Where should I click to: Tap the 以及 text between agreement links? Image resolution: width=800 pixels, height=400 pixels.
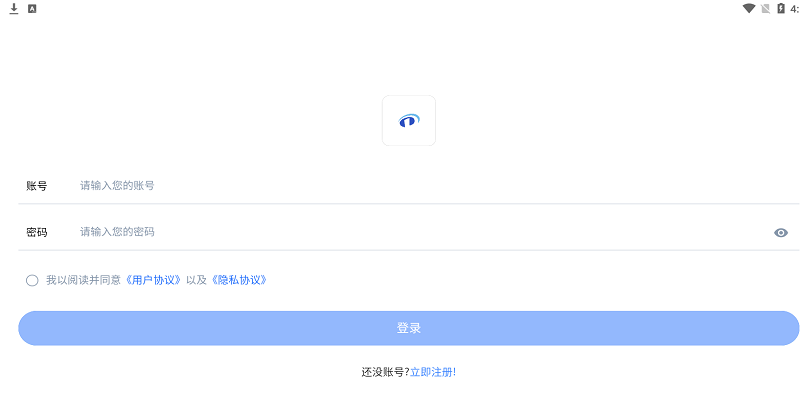point(196,280)
